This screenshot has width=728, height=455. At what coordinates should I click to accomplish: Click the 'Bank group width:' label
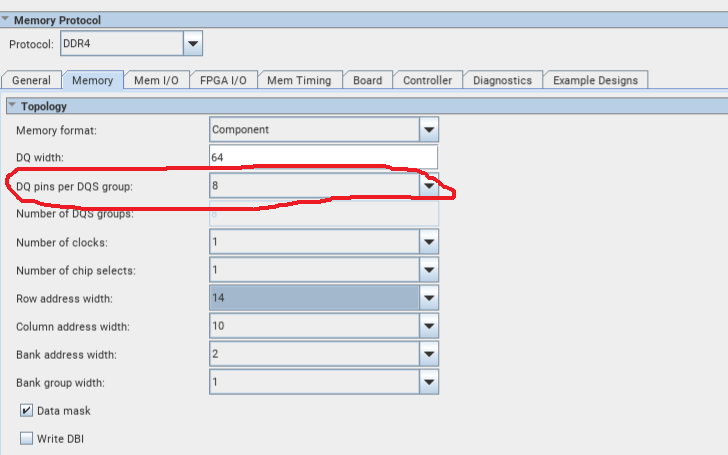[x=60, y=383]
